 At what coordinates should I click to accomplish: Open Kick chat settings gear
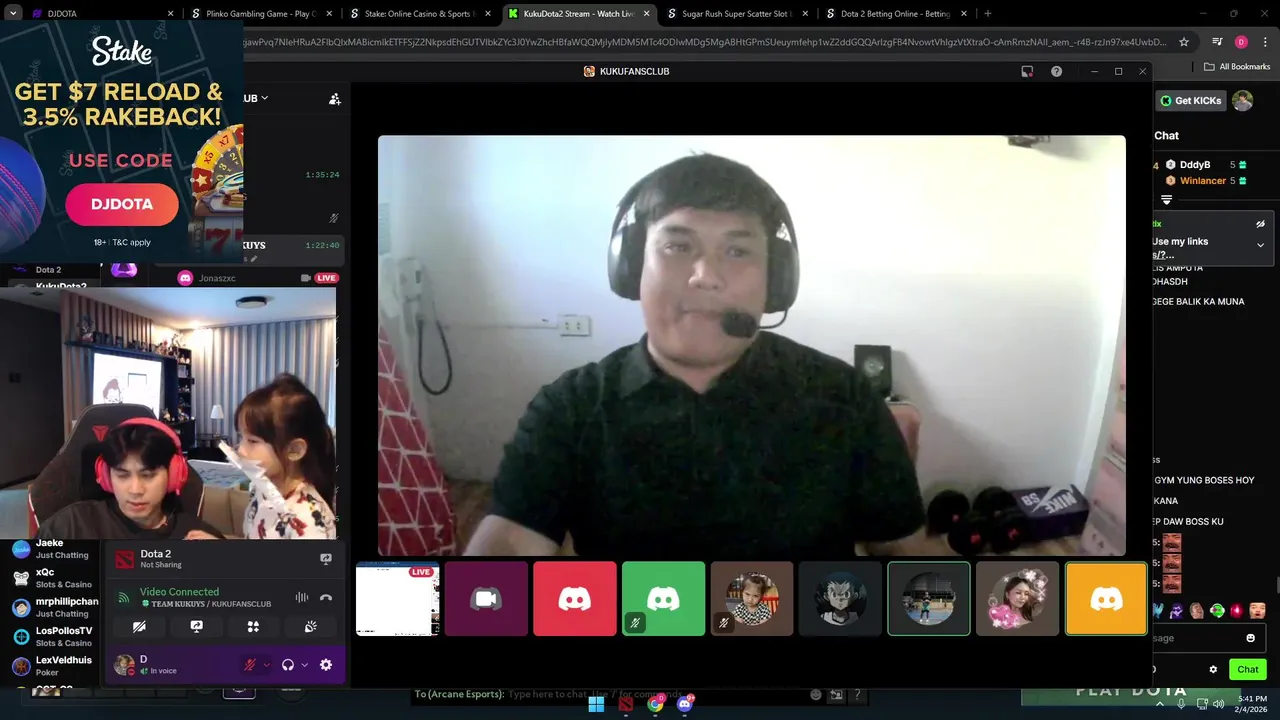click(1213, 670)
